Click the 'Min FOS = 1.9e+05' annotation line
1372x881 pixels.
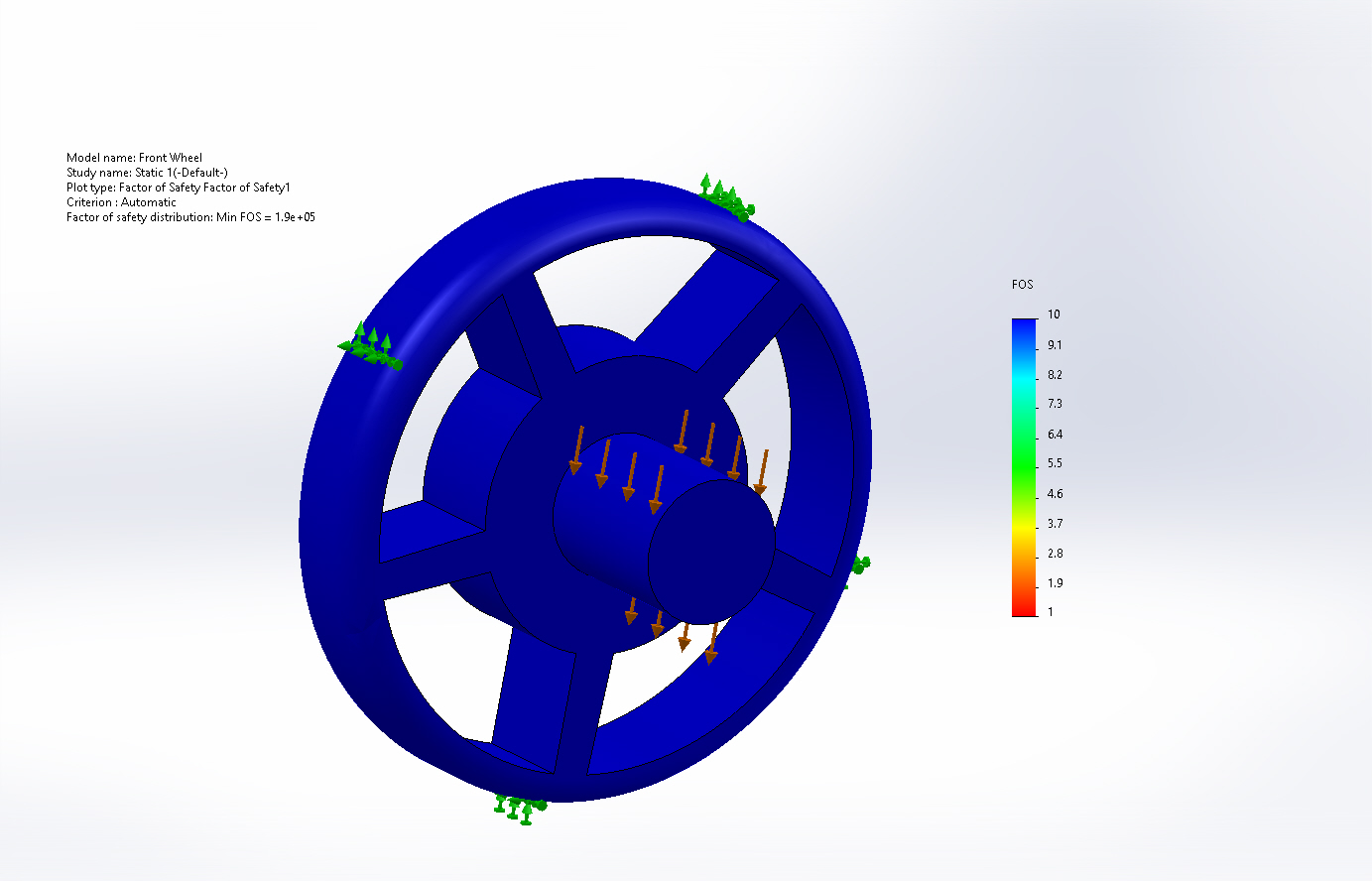[x=190, y=217]
